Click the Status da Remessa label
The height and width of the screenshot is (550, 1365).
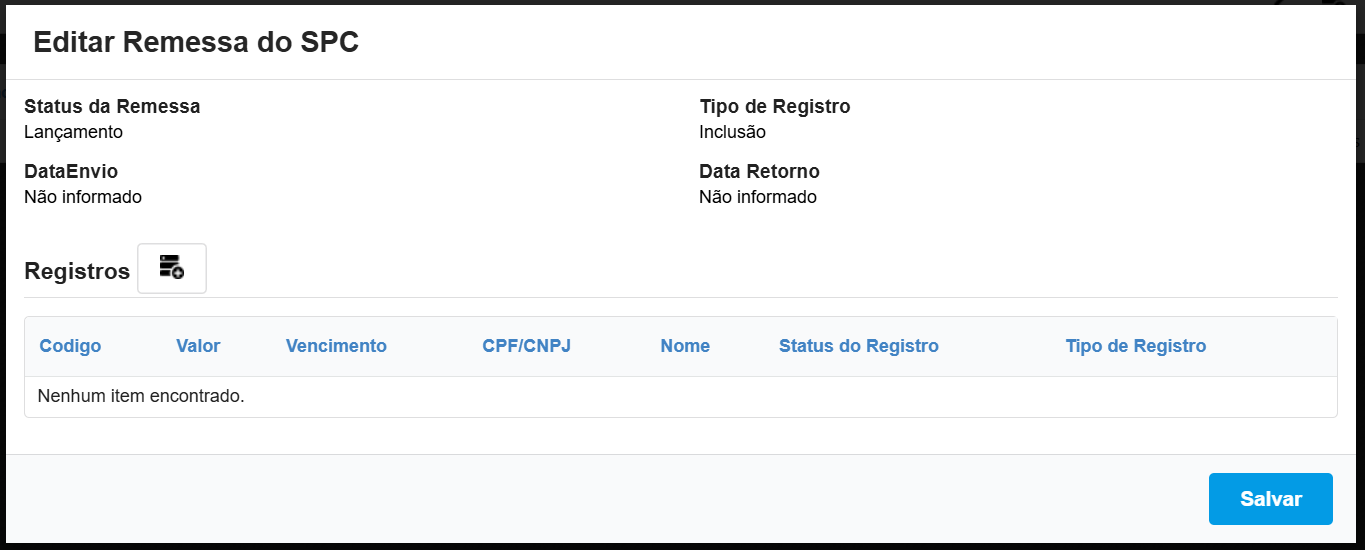click(112, 106)
